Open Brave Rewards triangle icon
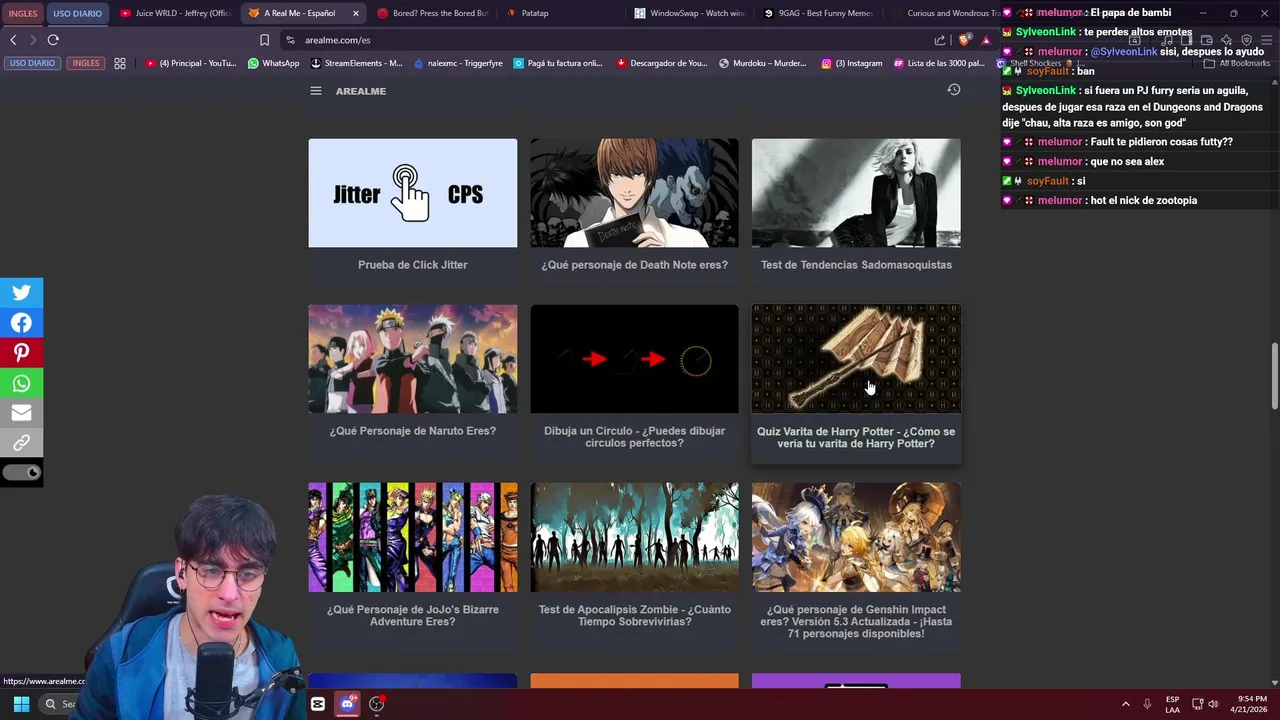This screenshot has height=720, width=1280. point(986,40)
